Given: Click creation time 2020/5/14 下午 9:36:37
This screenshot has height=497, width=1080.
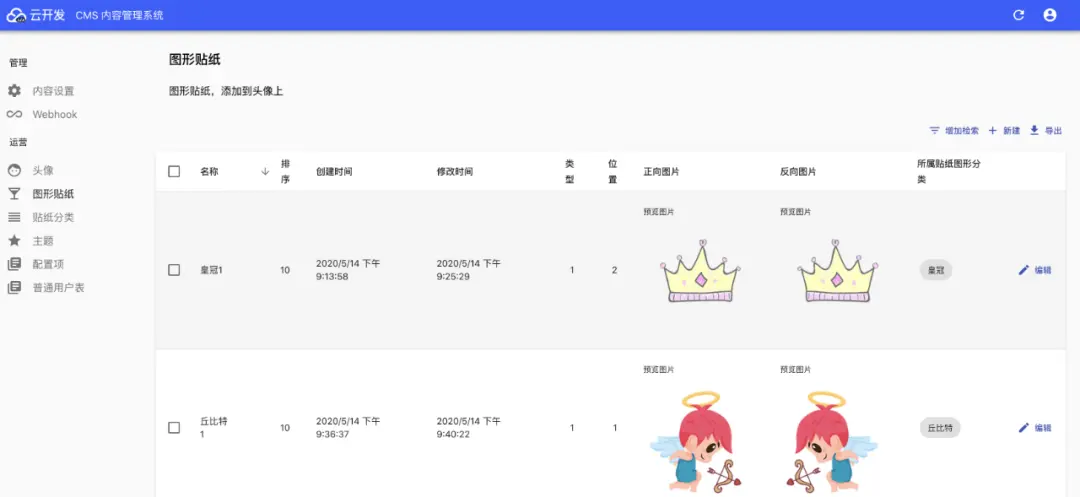Looking at the screenshot, I should pyautogui.click(x=348, y=427).
